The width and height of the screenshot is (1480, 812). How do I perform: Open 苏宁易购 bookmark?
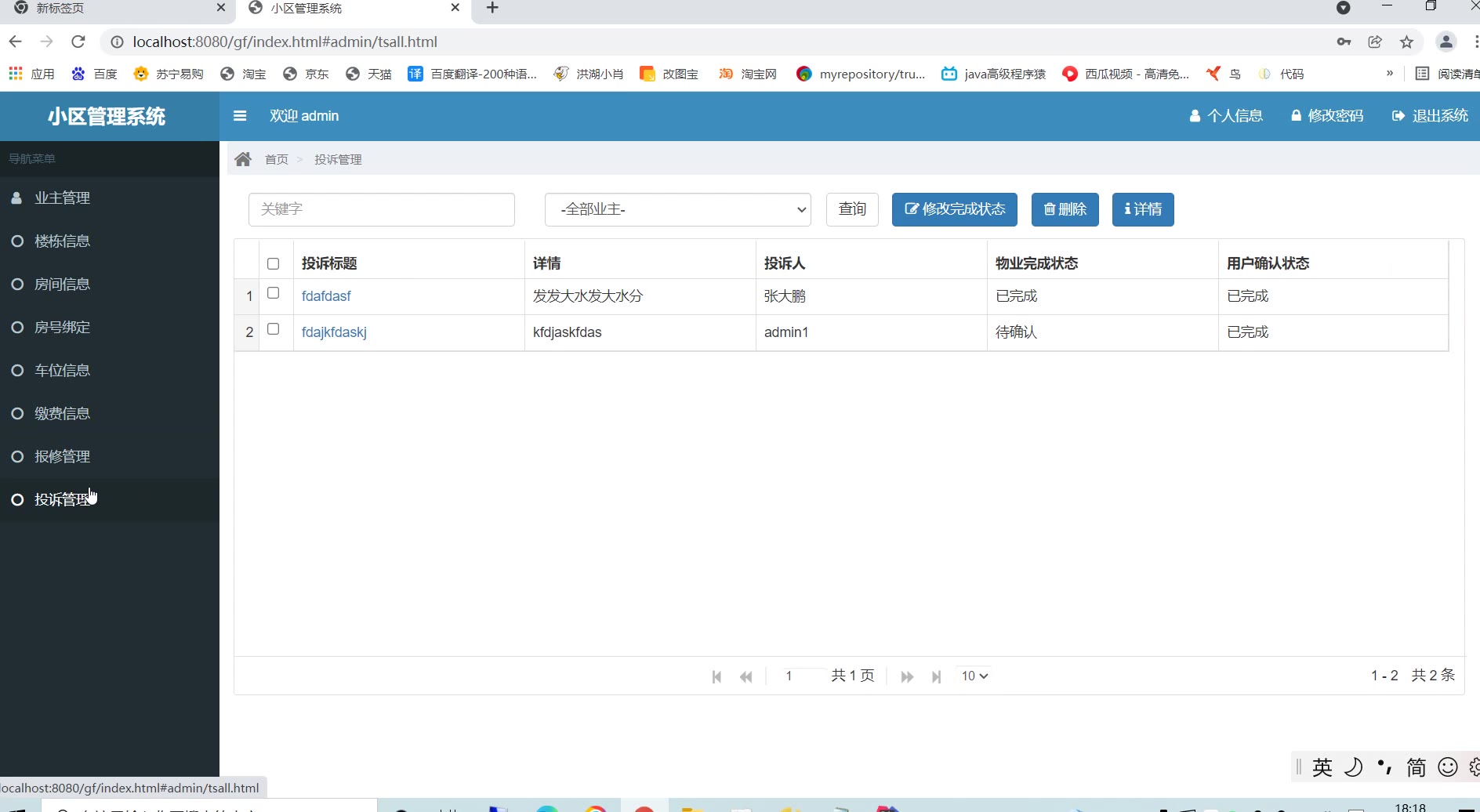point(169,74)
